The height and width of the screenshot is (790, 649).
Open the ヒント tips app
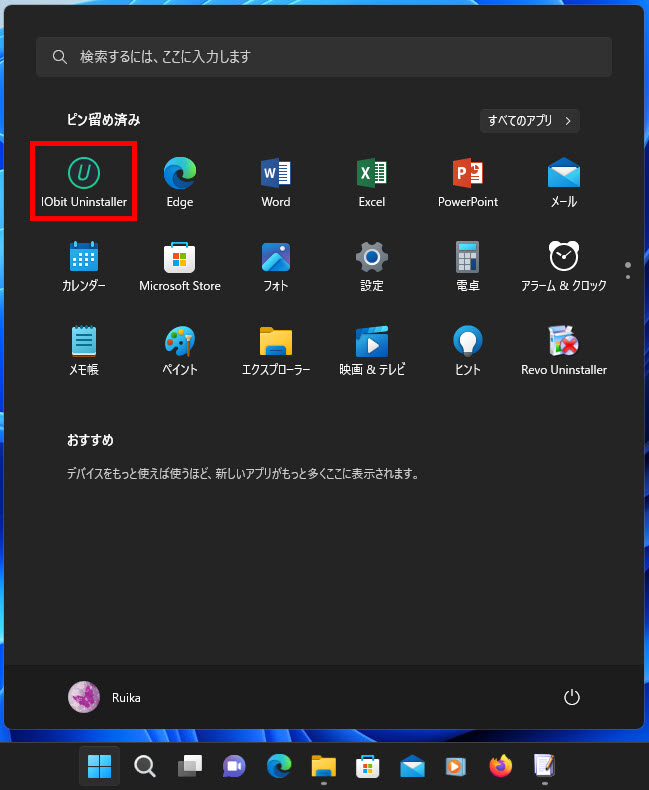(x=468, y=349)
